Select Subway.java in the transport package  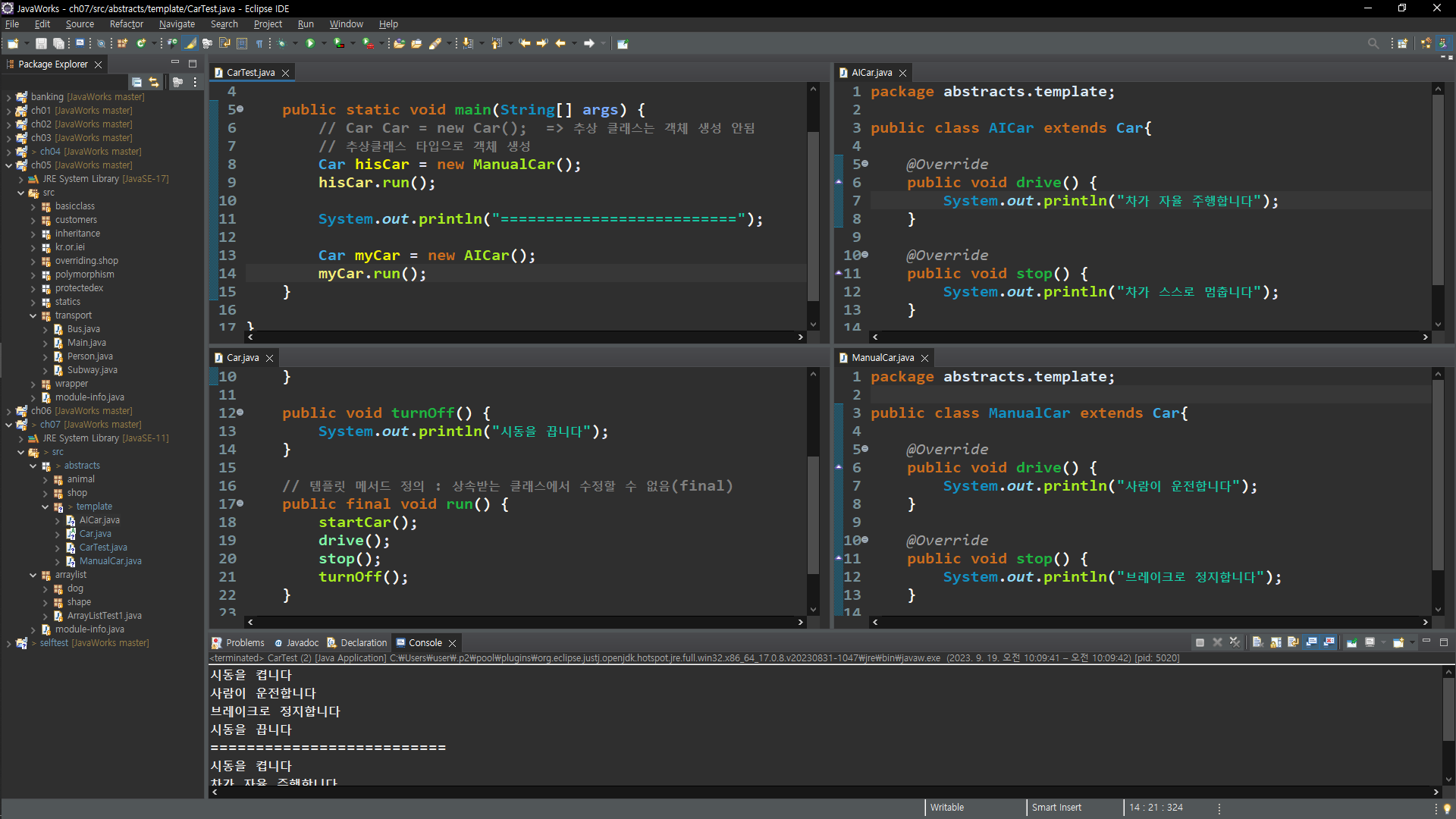tap(92, 370)
